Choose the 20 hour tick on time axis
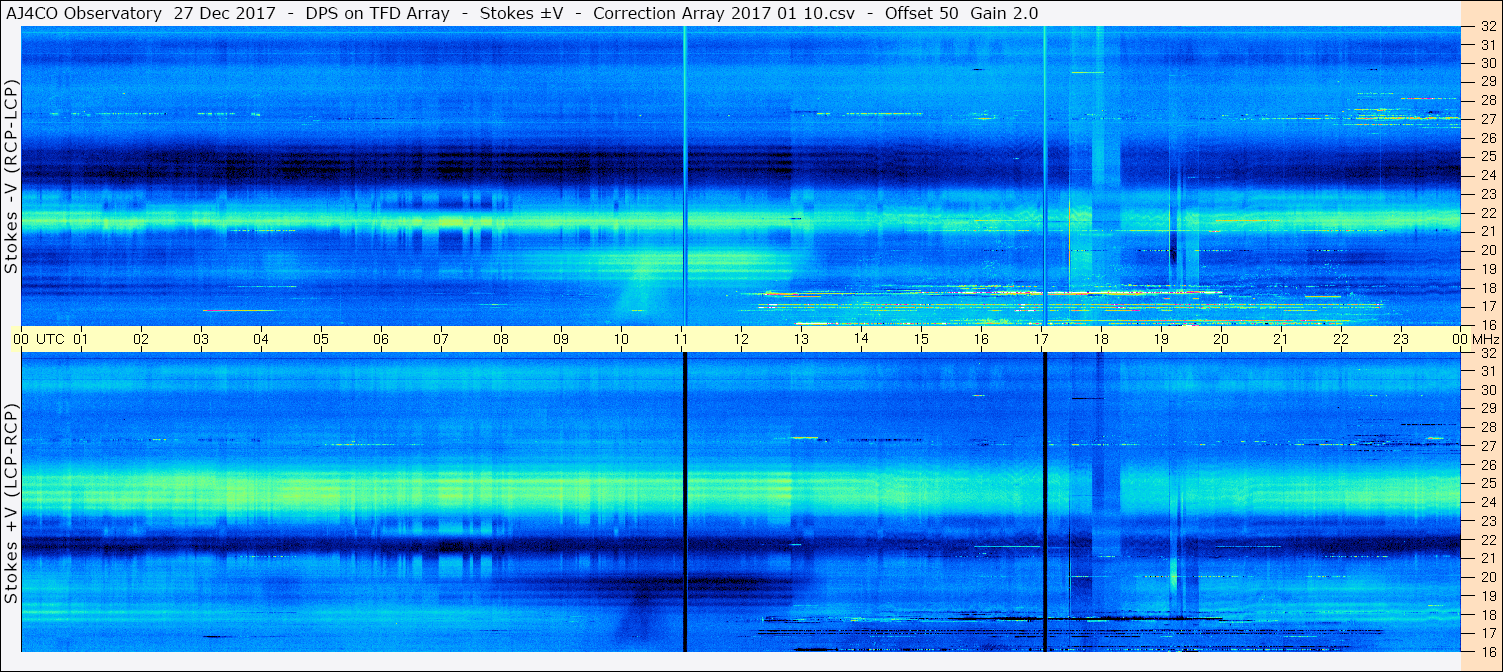 point(1221,339)
